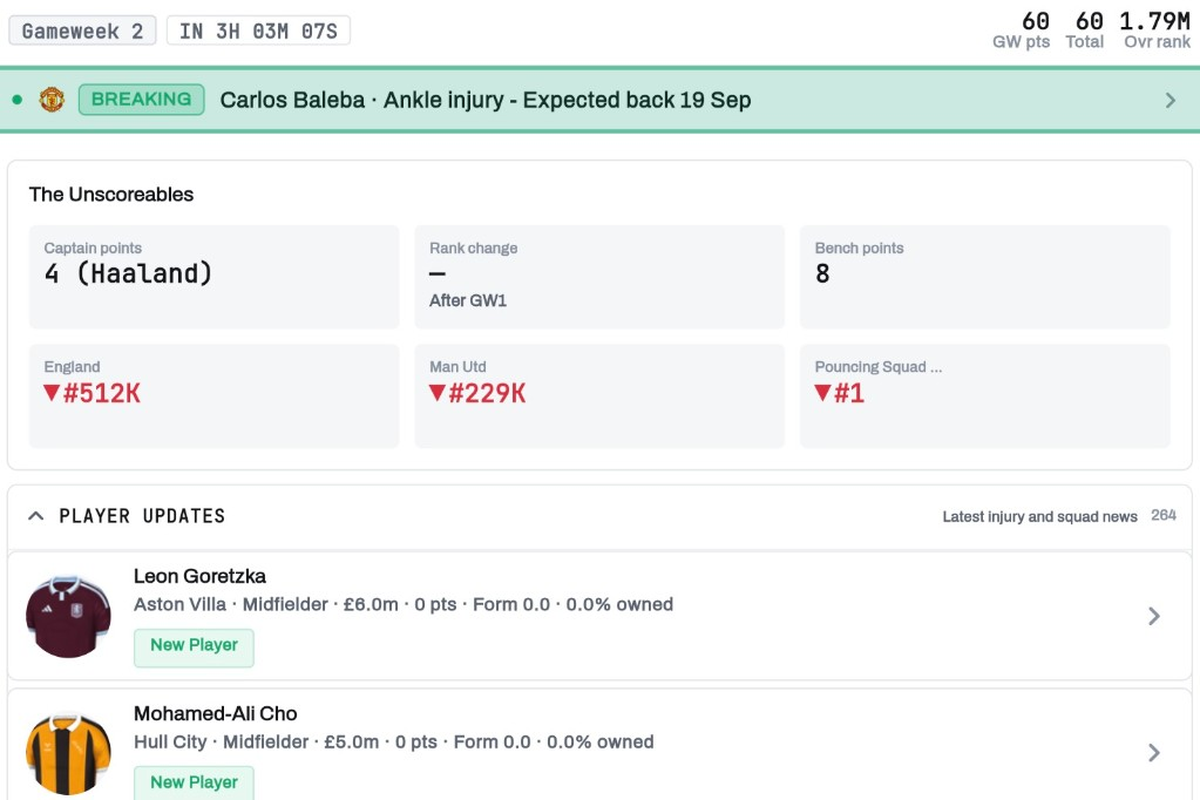Expand the Leon Goretzka row arrow
Image resolution: width=1200 pixels, height=800 pixels.
click(x=1154, y=616)
